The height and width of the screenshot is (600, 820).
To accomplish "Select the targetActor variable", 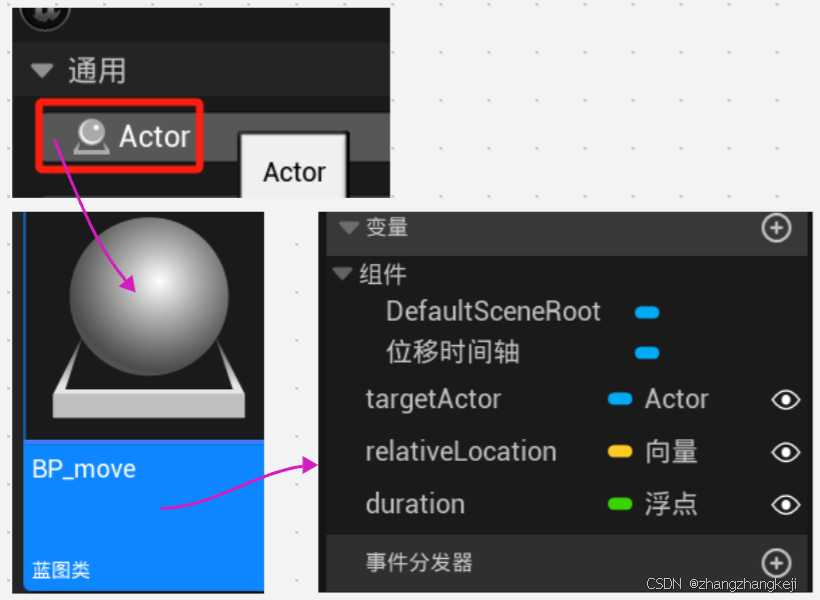I will click(433, 400).
